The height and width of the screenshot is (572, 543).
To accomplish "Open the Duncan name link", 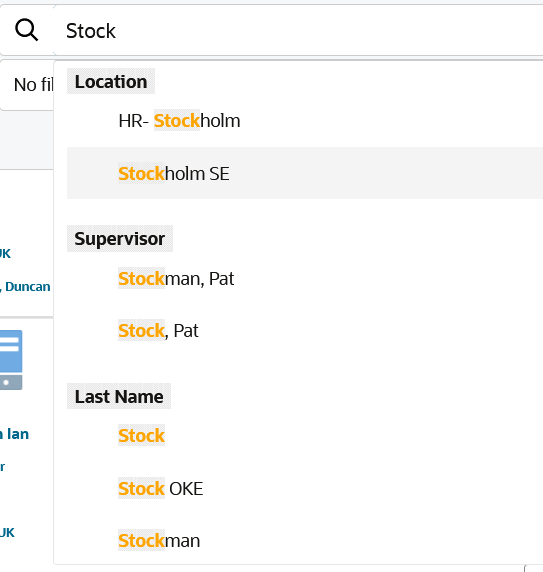I will tap(26, 287).
